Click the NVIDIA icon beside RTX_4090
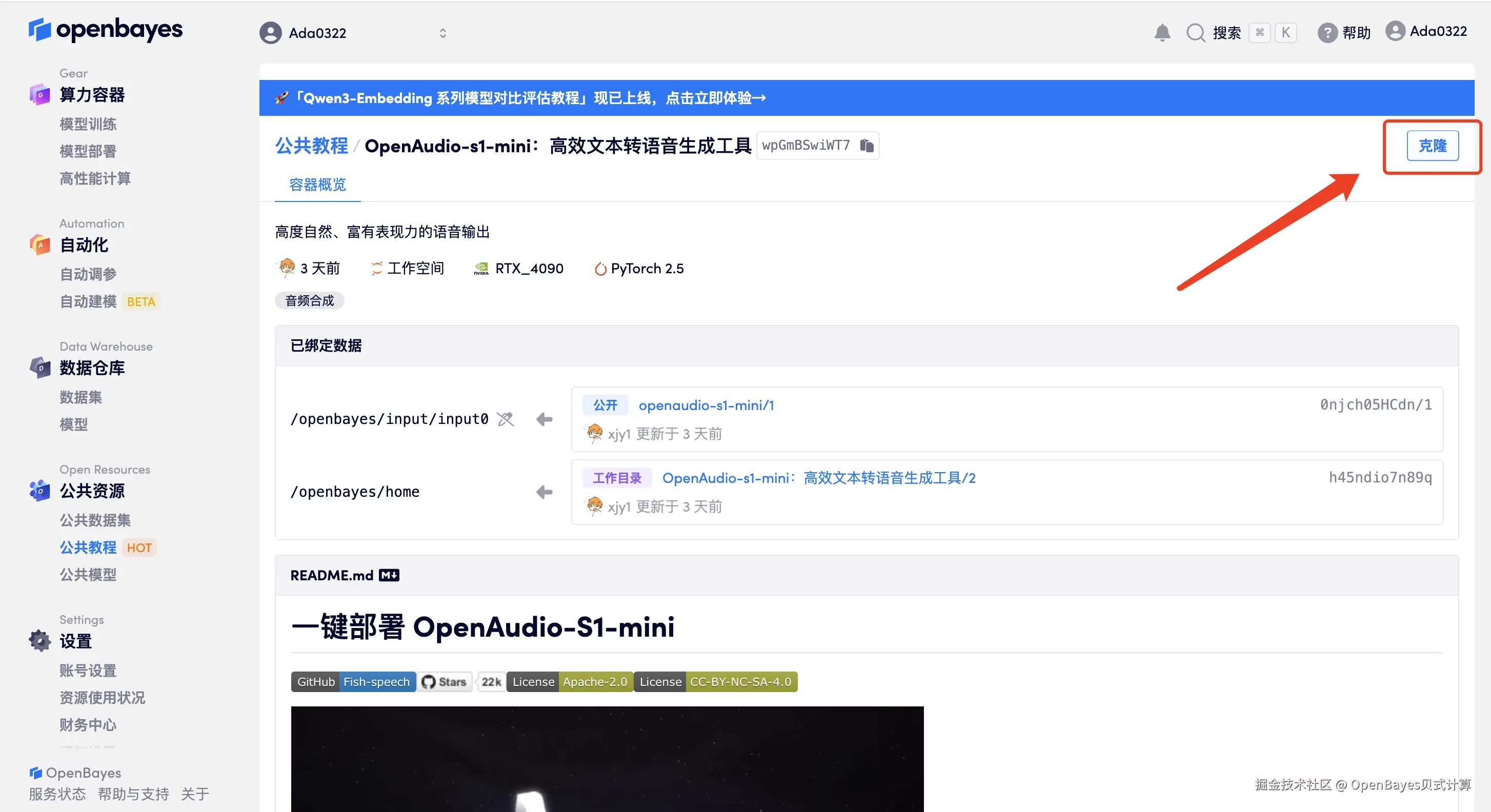Screen dimensions: 1491x812 pyautogui.click(x=481, y=269)
